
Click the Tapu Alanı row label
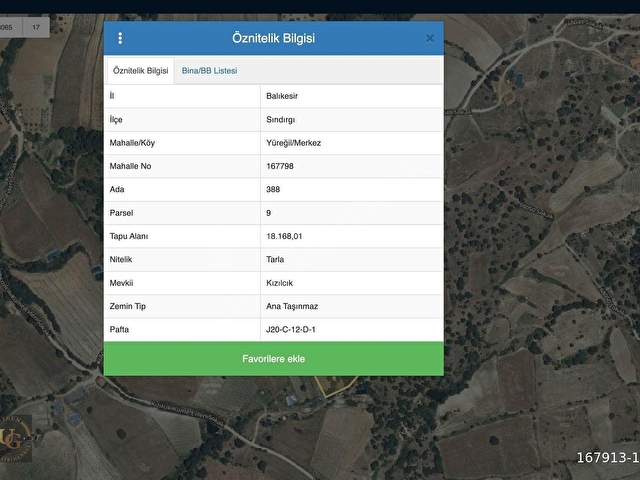129,236
